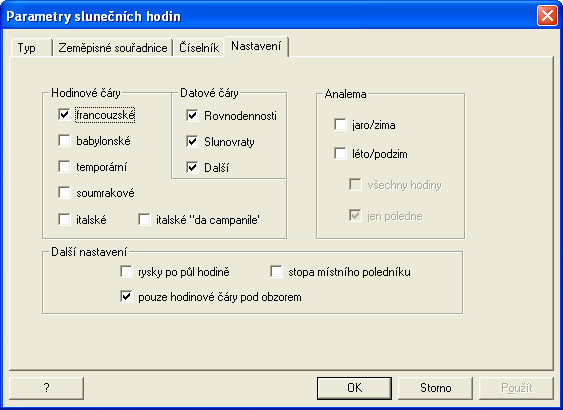The image size is (563, 410).
Task: Confirm settings with OK button
Action: [x=354, y=388]
